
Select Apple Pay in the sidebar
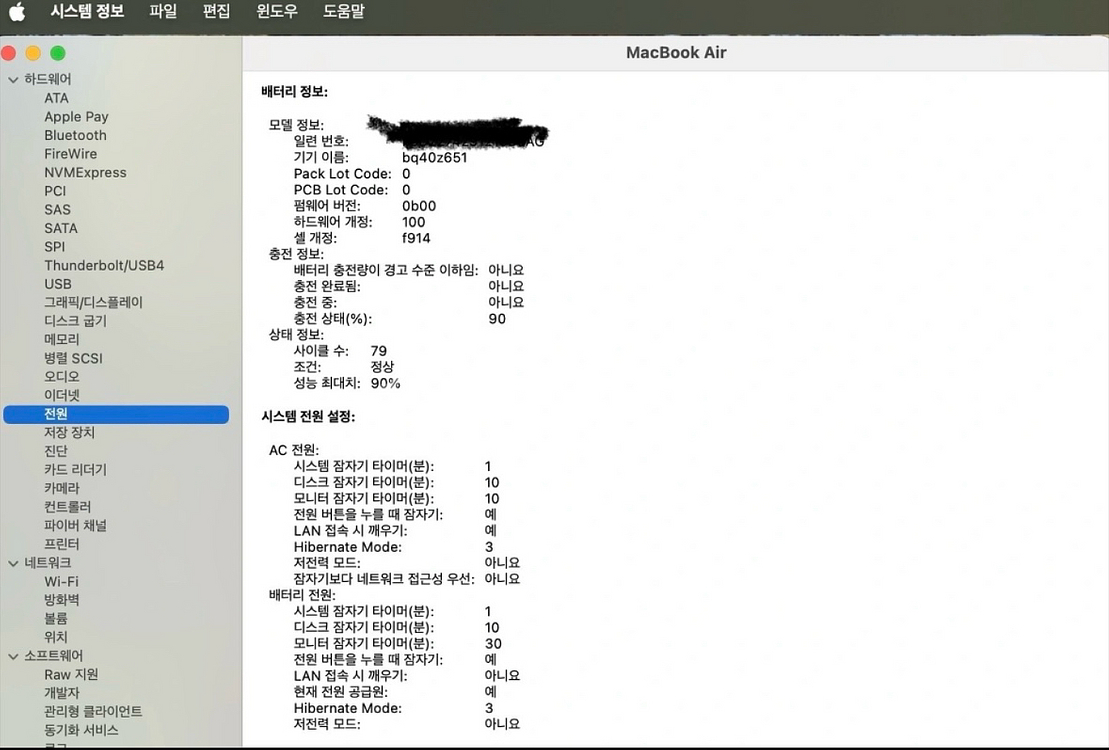pos(76,117)
